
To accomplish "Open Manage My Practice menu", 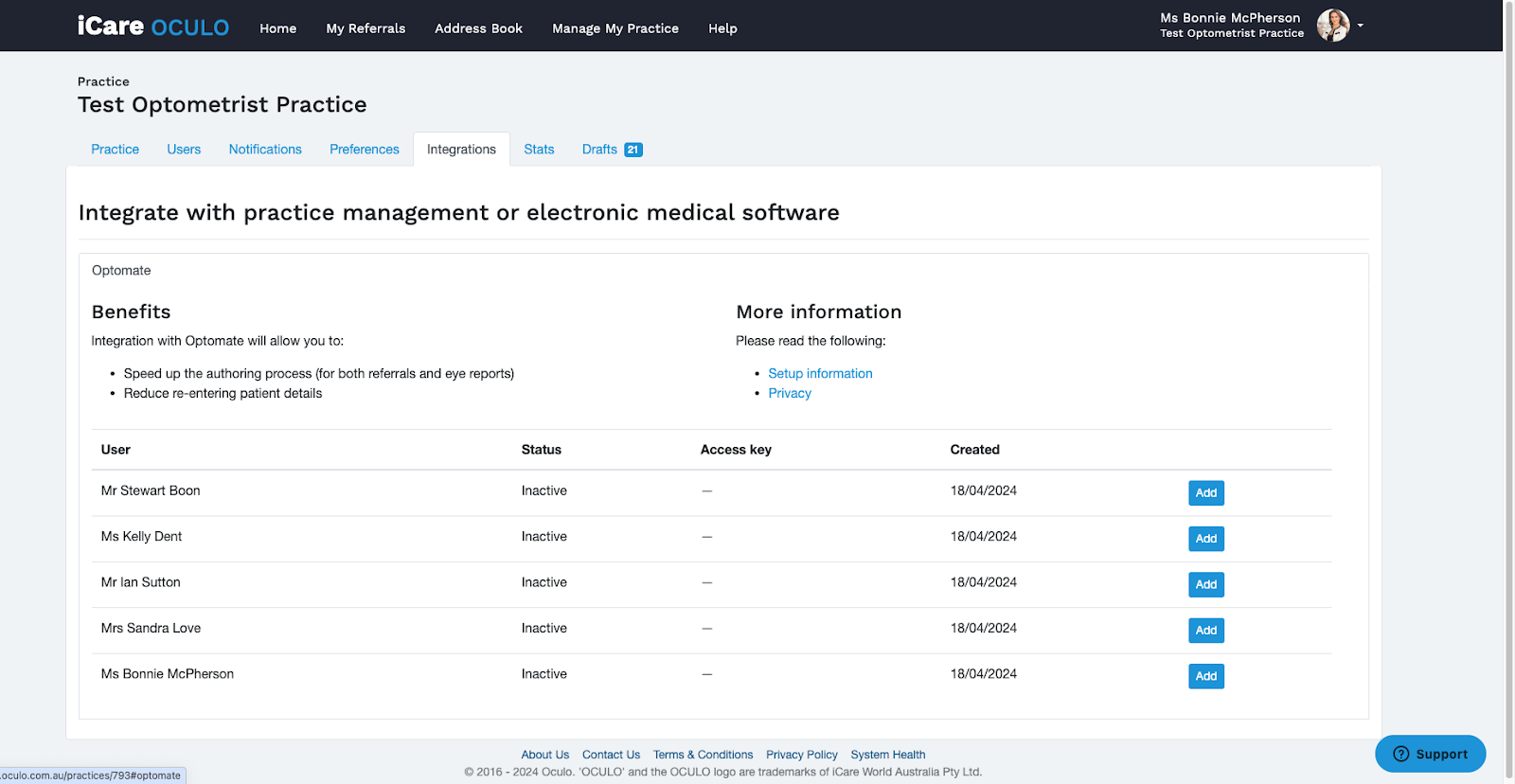I will (615, 28).
